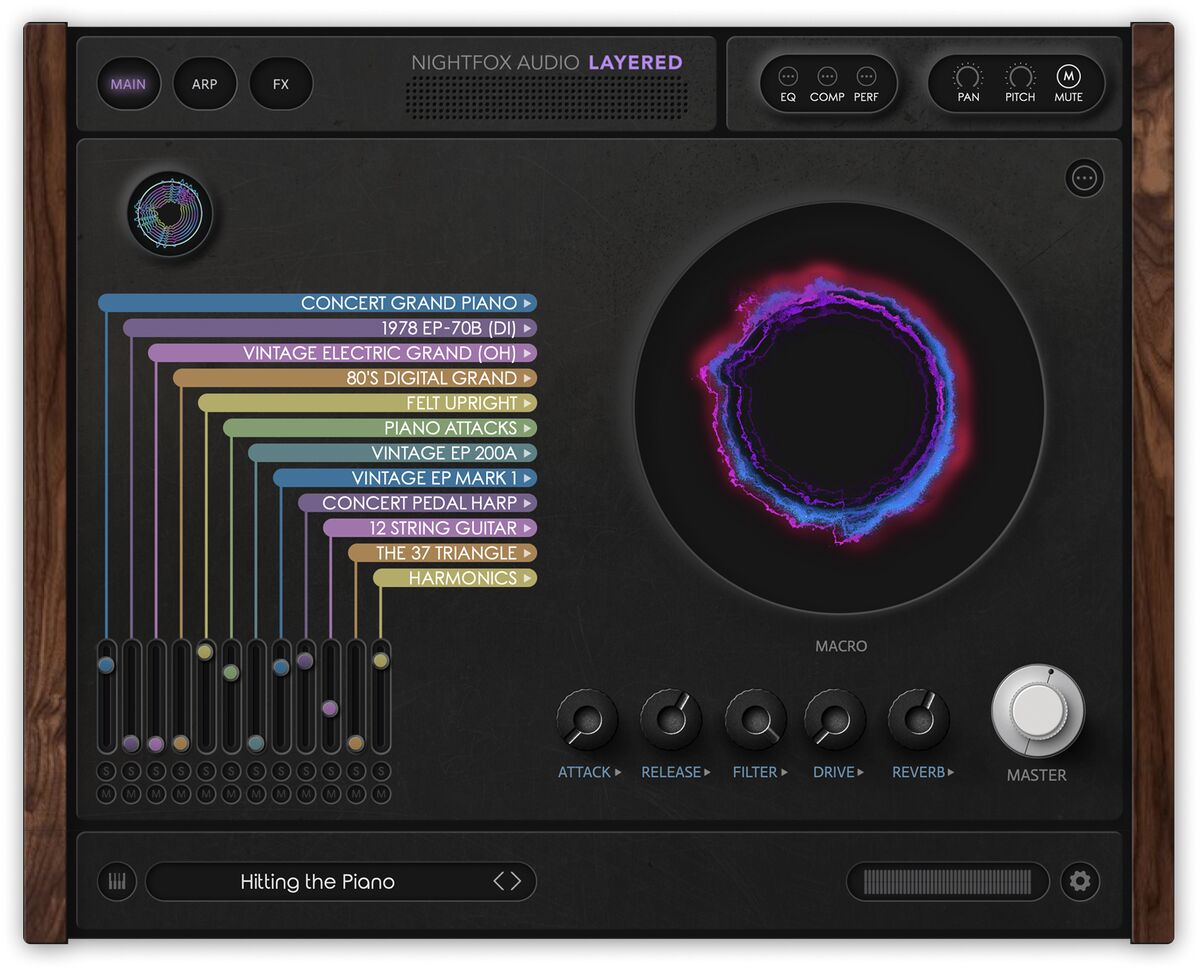Click the preset browse arrows
Screen dimensions: 1200x971
coord(507,881)
